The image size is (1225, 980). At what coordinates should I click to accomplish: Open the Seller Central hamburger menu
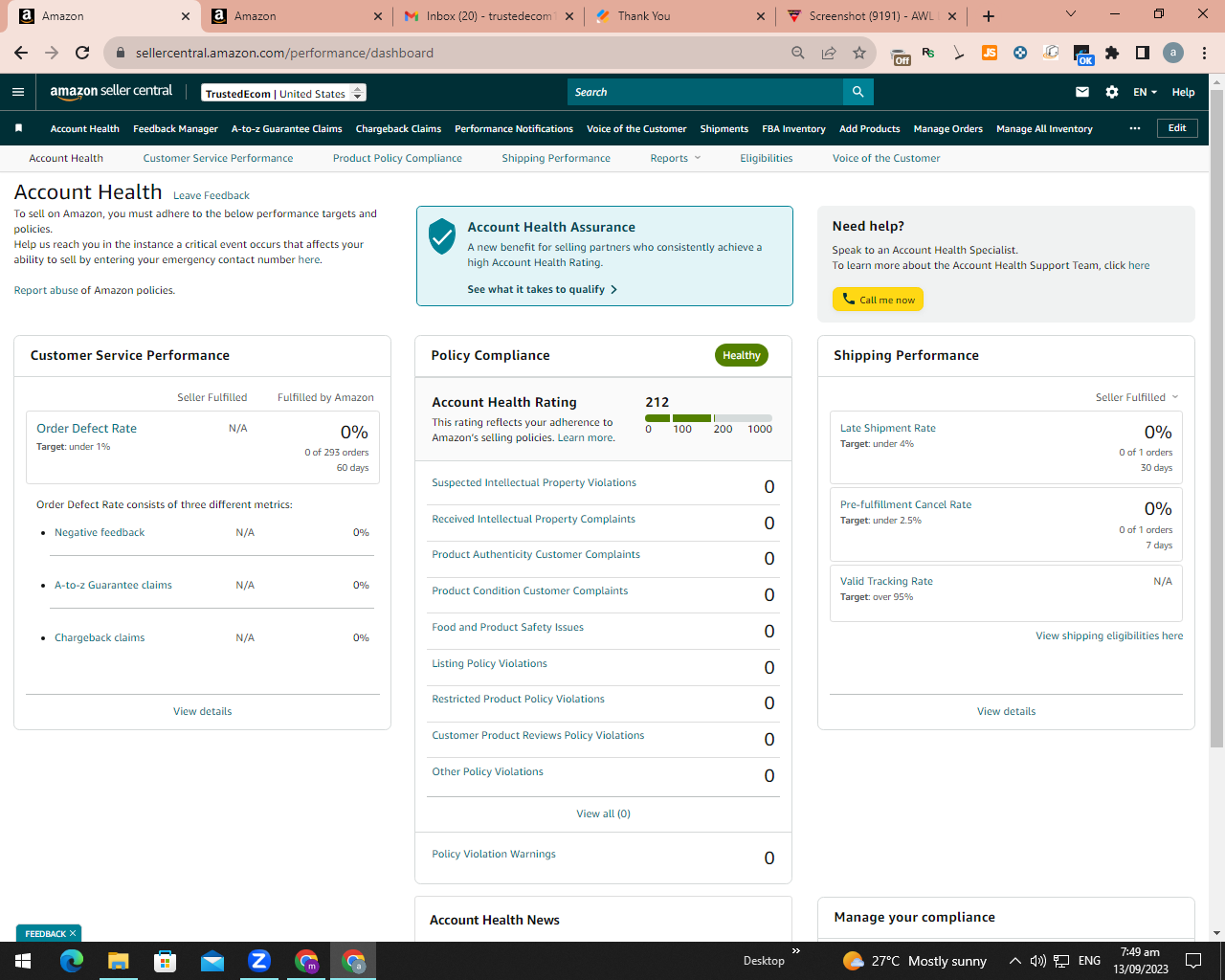click(18, 92)
